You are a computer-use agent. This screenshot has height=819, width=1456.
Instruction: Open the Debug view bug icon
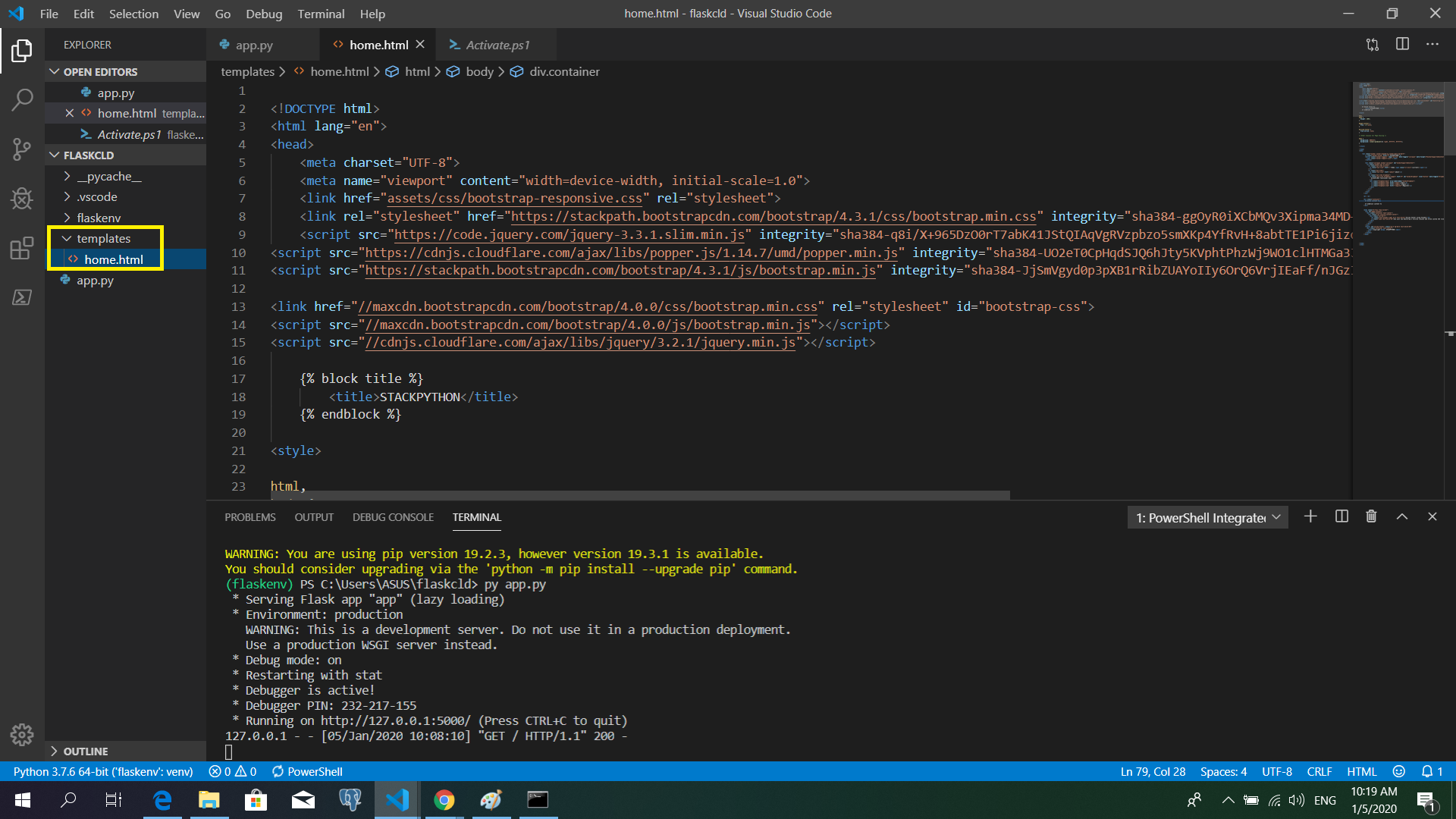[22, 199]
